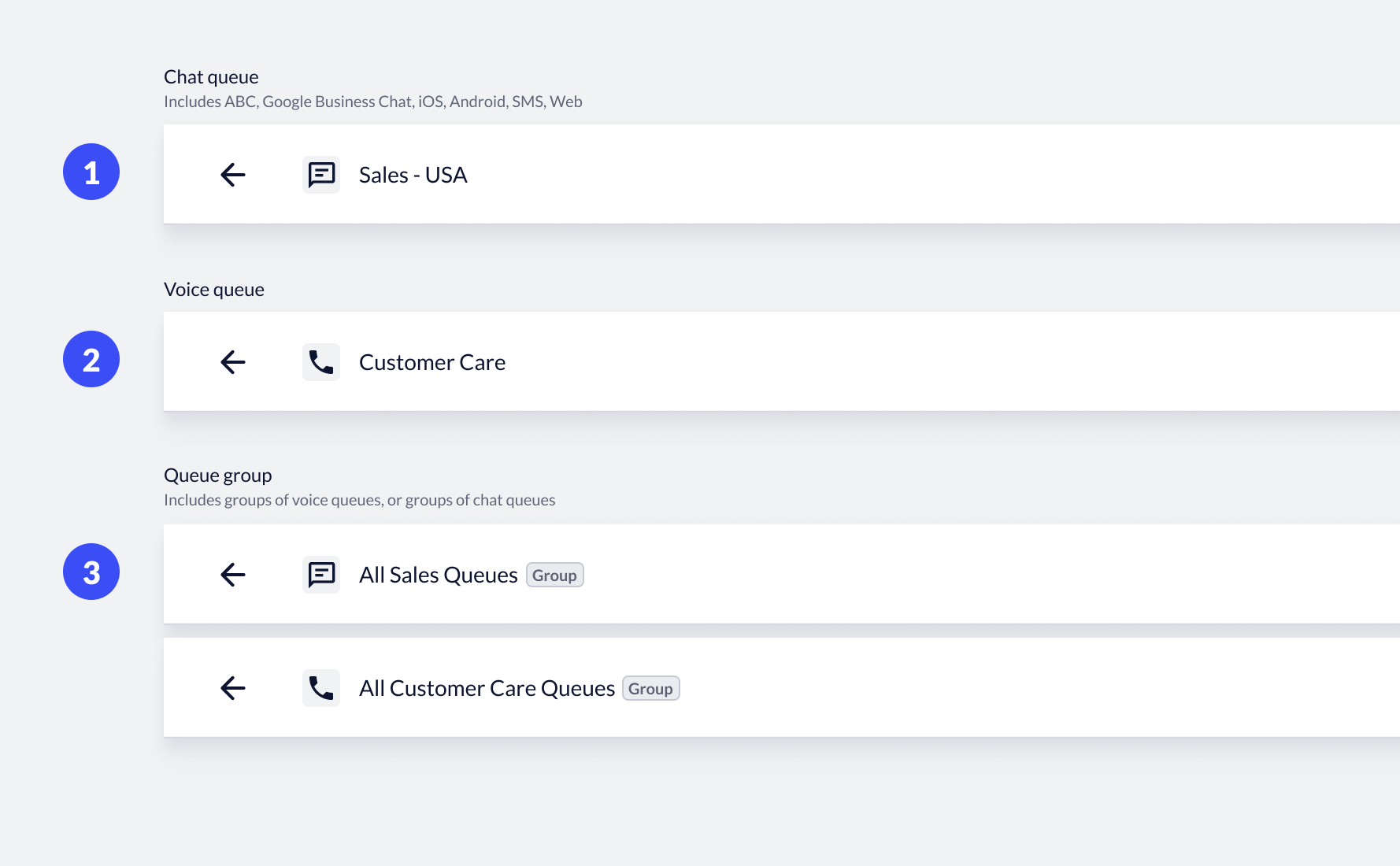Click back arrow beside Sales - USA

233,175
